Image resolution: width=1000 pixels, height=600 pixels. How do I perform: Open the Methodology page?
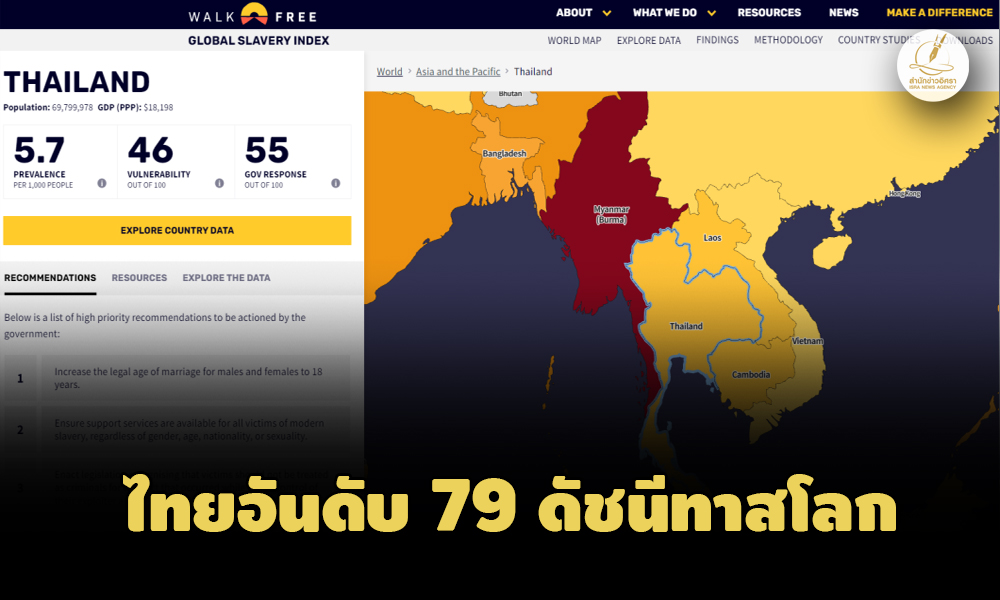pos(788,40)
